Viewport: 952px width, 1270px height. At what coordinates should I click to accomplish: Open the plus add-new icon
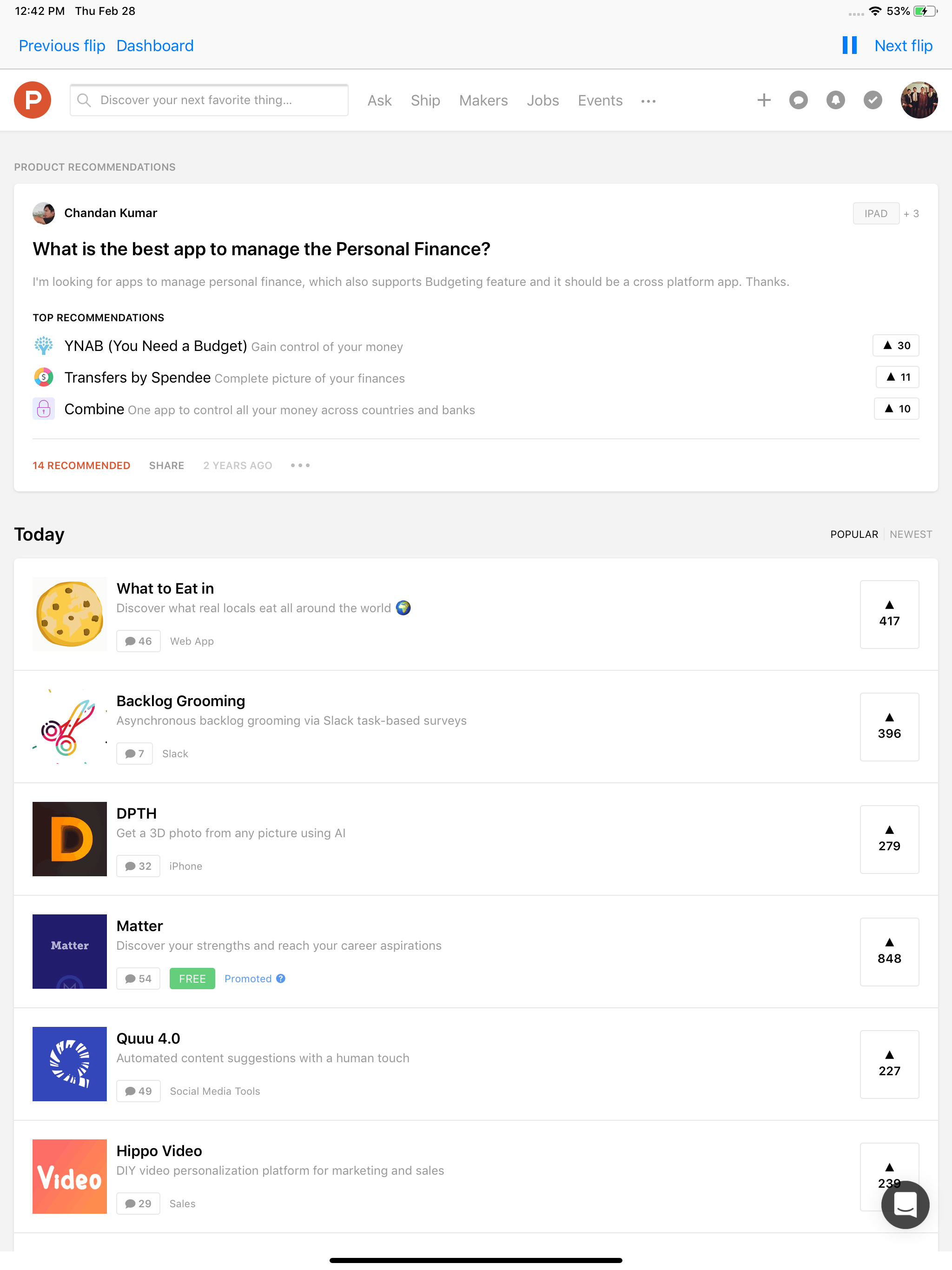[x=764, y=100]
